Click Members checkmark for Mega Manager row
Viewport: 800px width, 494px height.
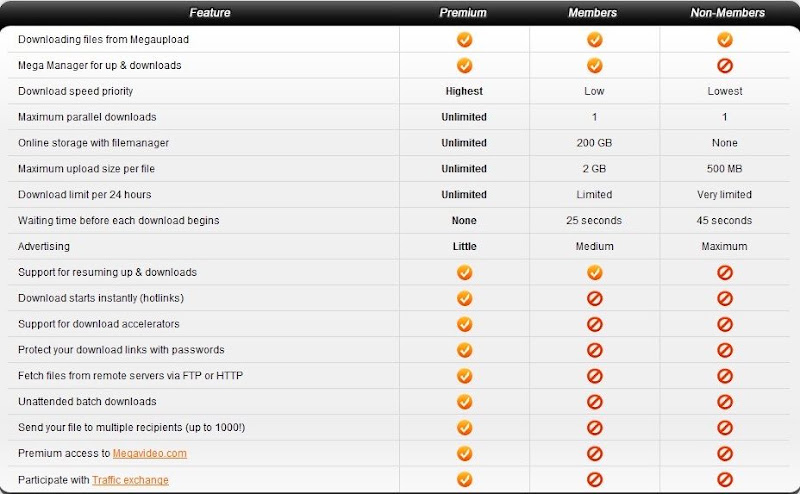pyautogui.click(x=594, y=65)
